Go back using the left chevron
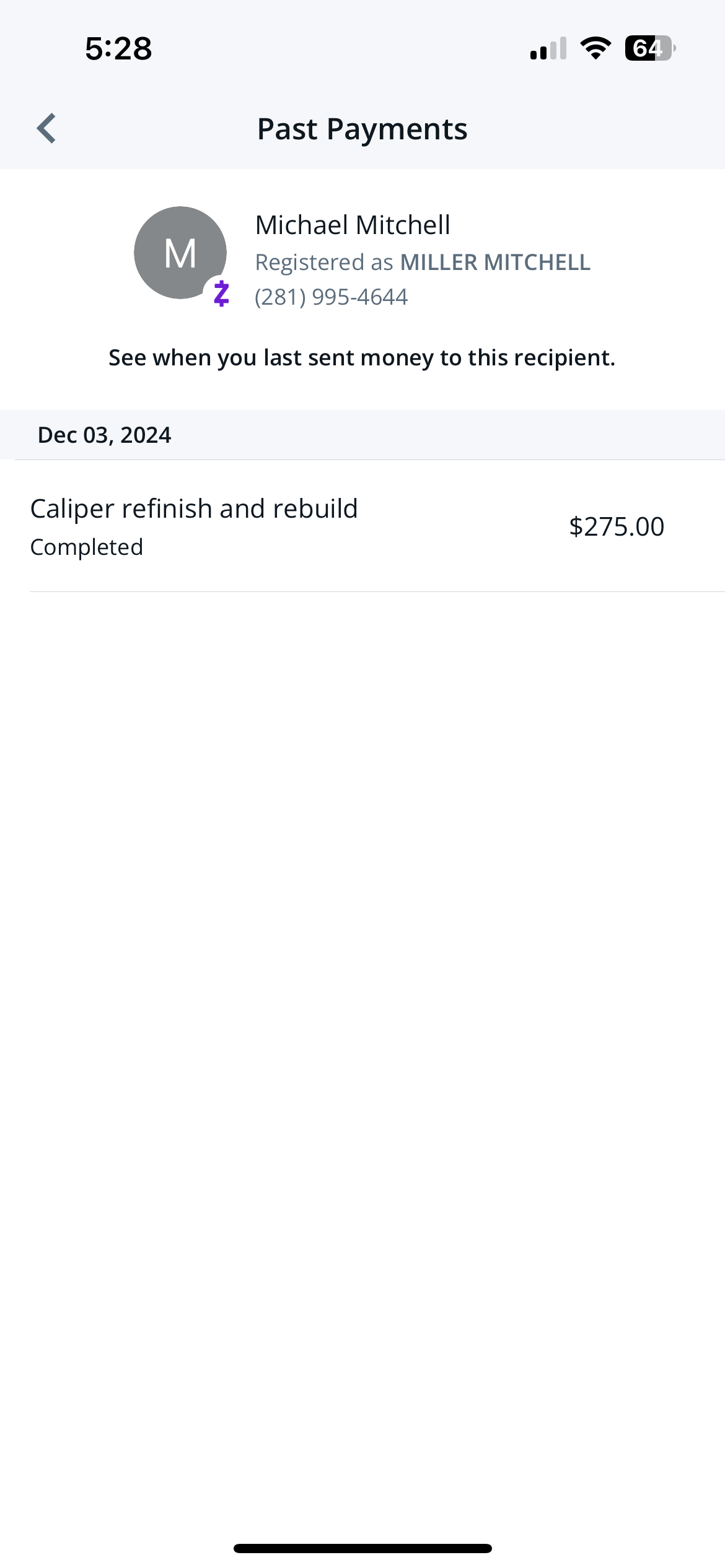The image size is (725, 1568). click(46, 128)
